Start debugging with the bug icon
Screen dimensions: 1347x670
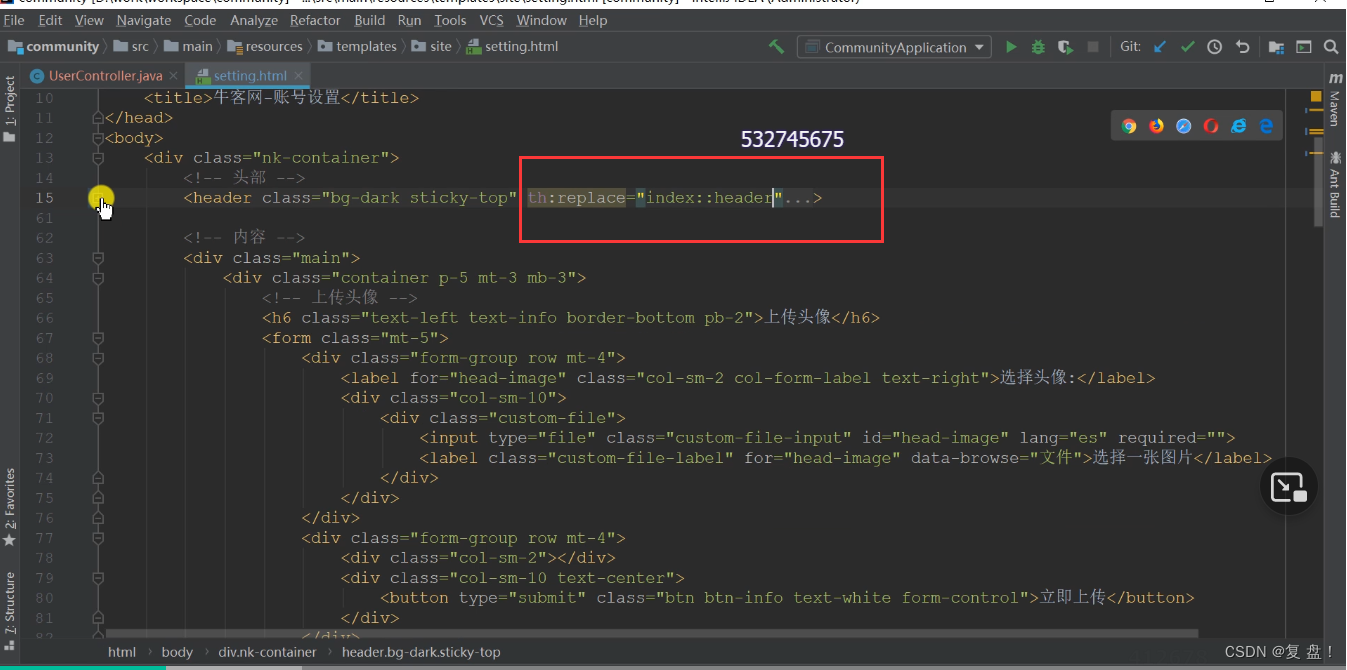point(1038,47)
